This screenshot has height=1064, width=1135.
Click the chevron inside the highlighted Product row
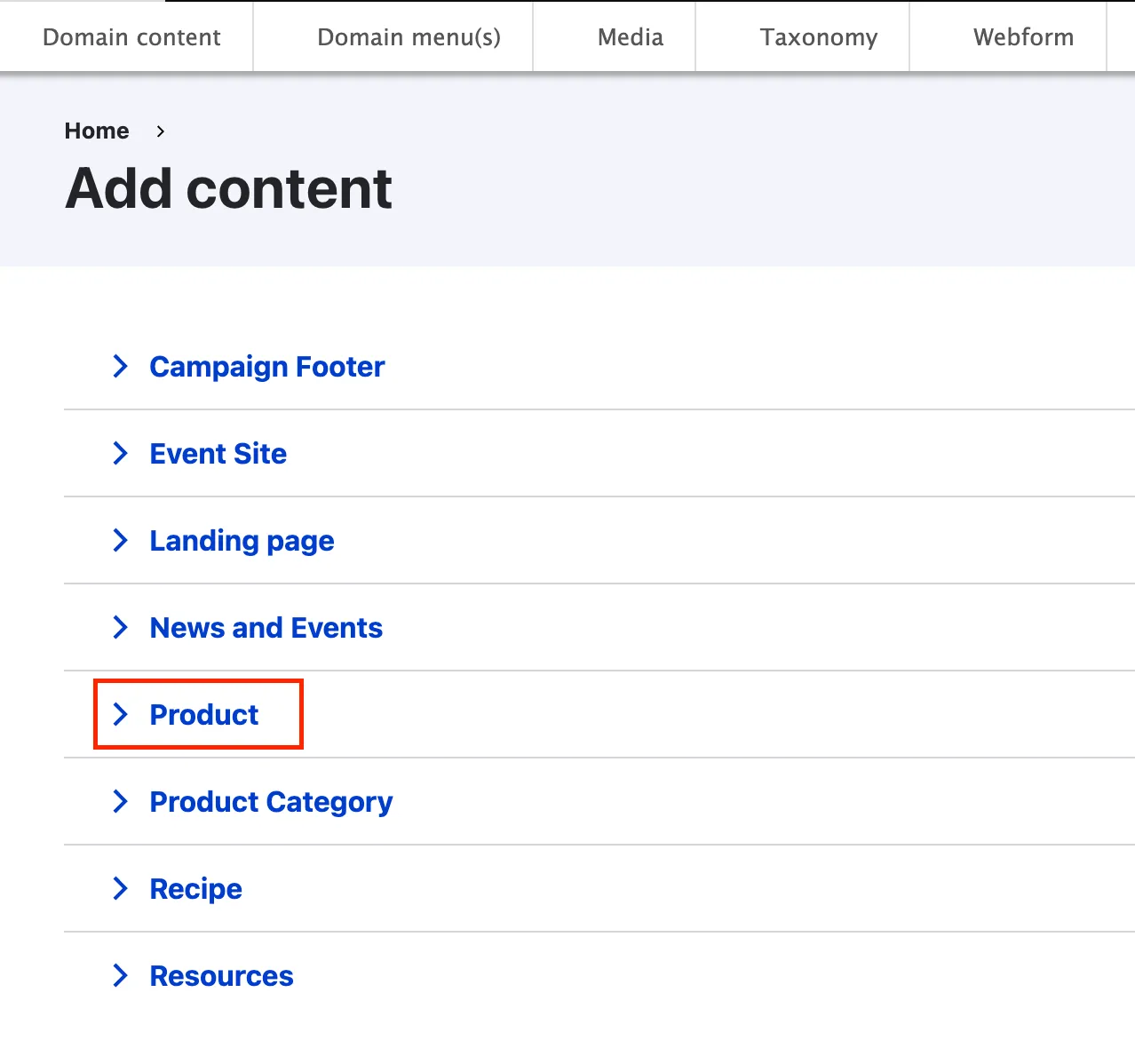[121, 714]
